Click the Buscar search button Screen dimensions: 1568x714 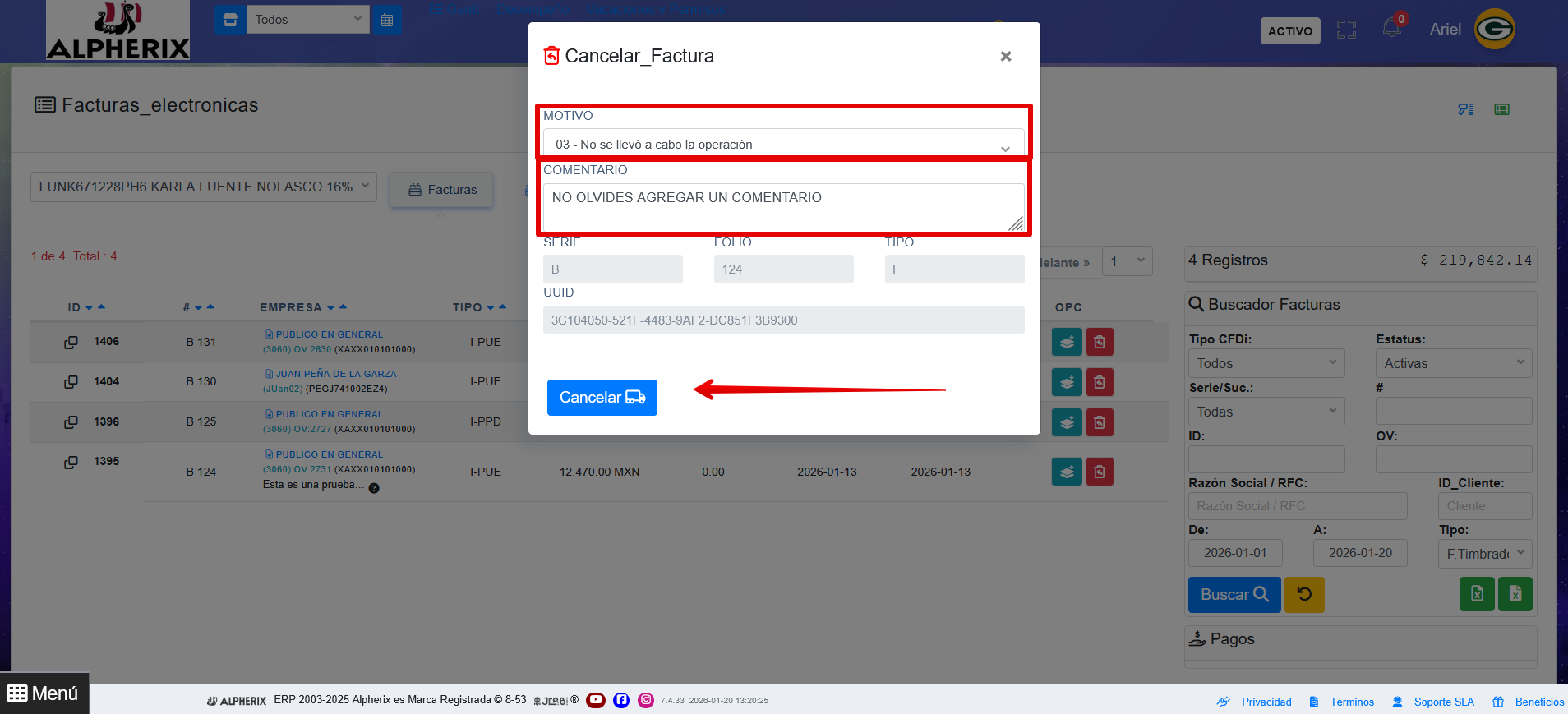pyautogui.click(x=1234, y=594)
